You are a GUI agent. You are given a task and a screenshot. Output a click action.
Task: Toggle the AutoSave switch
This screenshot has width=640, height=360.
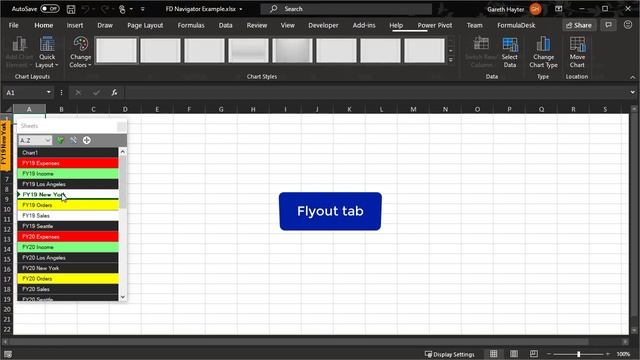50,9
